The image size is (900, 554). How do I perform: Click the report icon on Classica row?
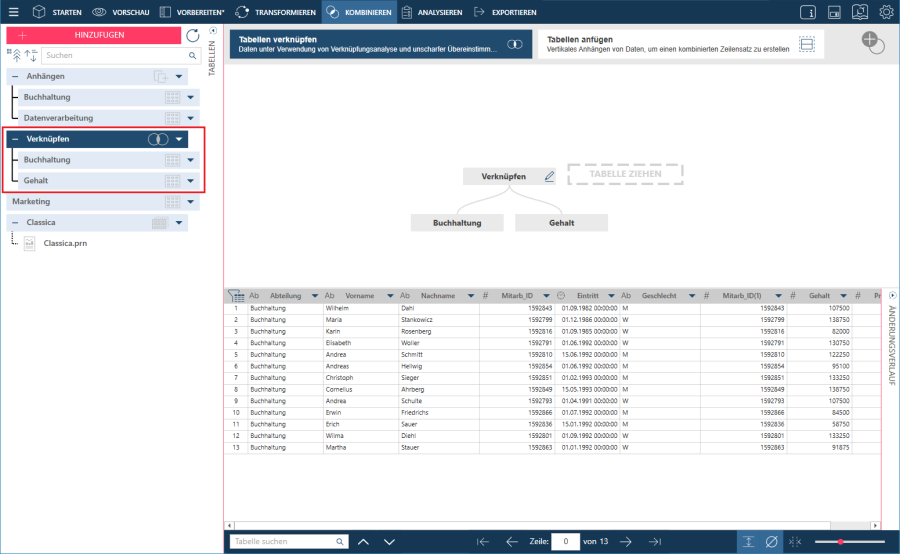160,223
